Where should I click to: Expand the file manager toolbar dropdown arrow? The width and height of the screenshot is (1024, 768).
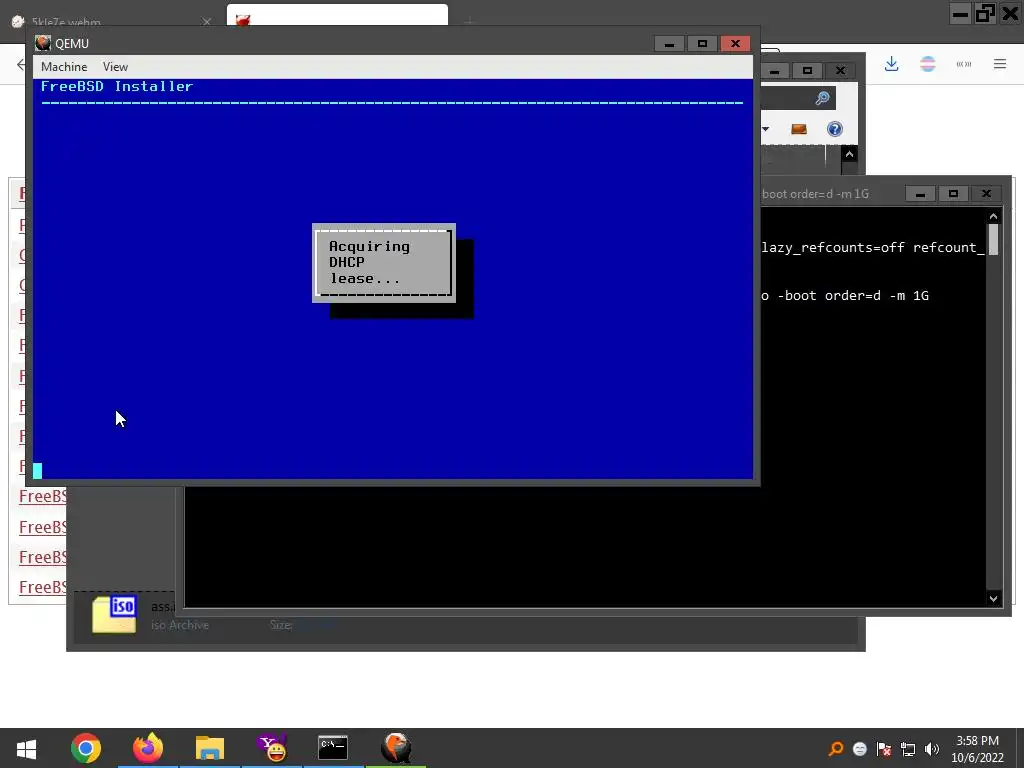click(765, 129)
